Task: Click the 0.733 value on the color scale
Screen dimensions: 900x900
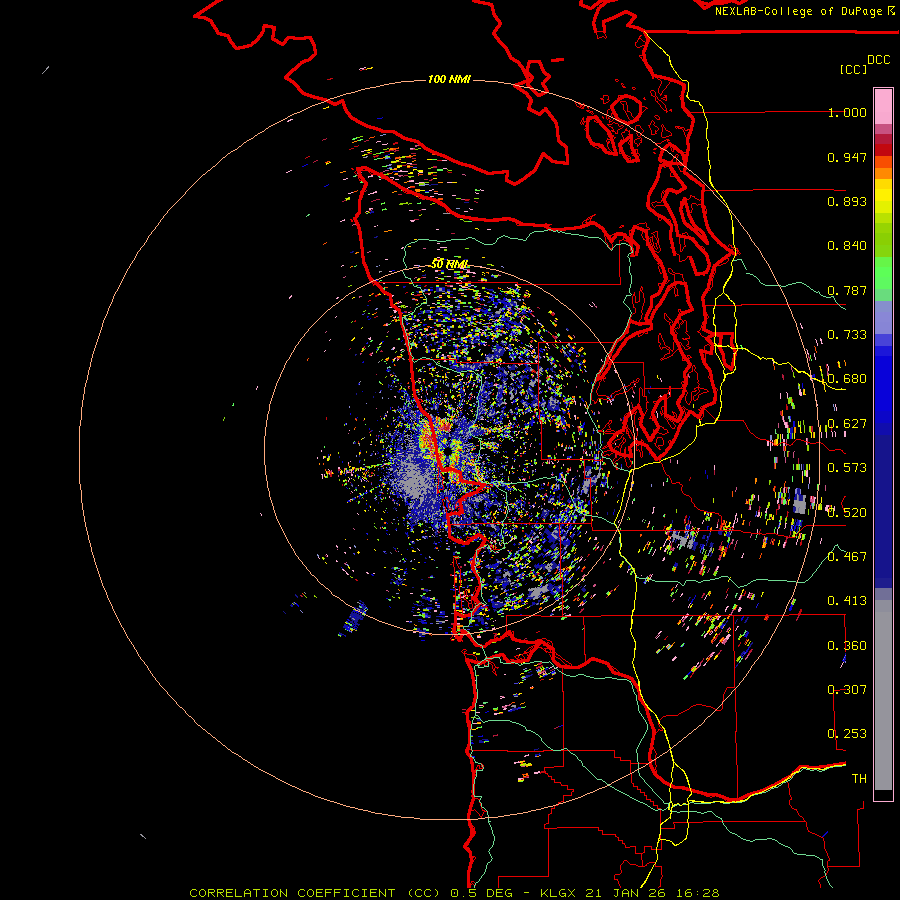Action: [847, 335]
